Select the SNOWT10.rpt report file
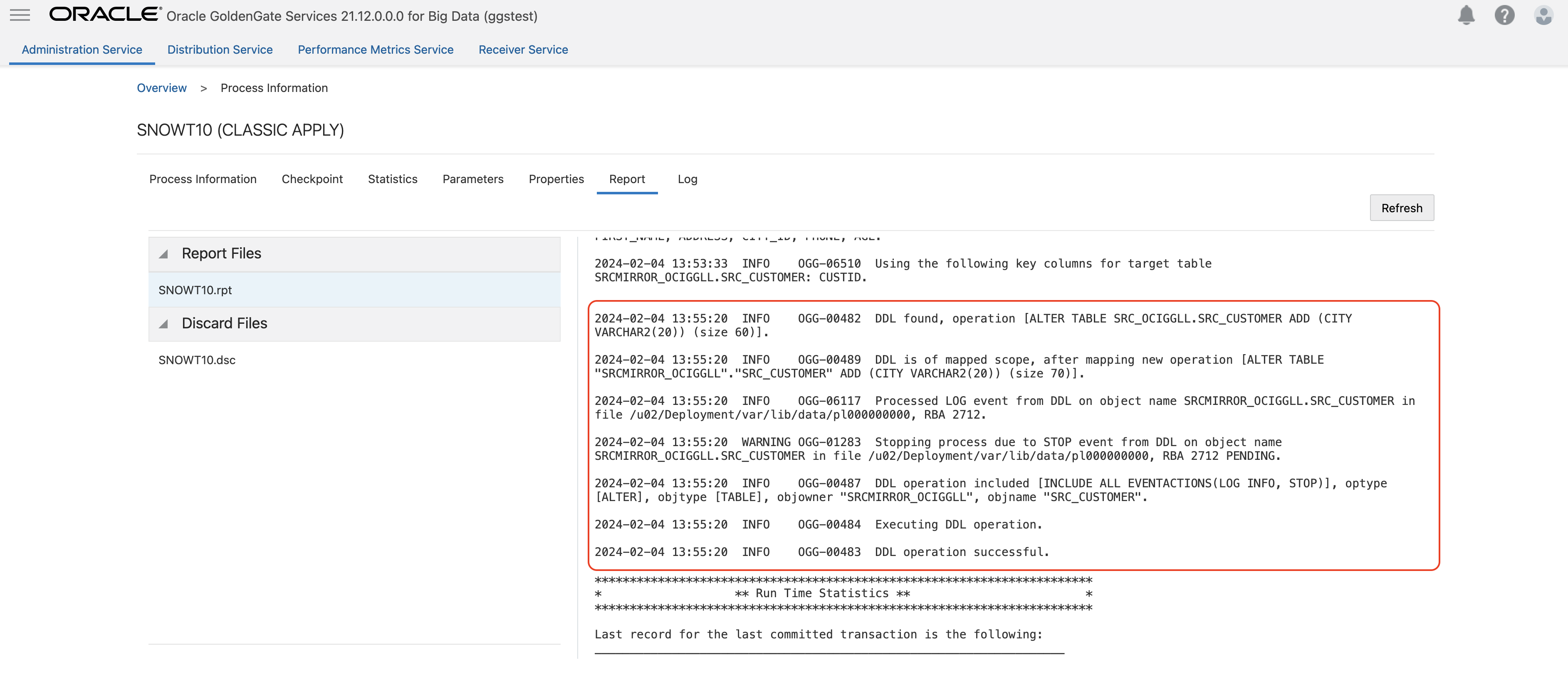This screenshot has height=680, width=1568. coord(195,290)
